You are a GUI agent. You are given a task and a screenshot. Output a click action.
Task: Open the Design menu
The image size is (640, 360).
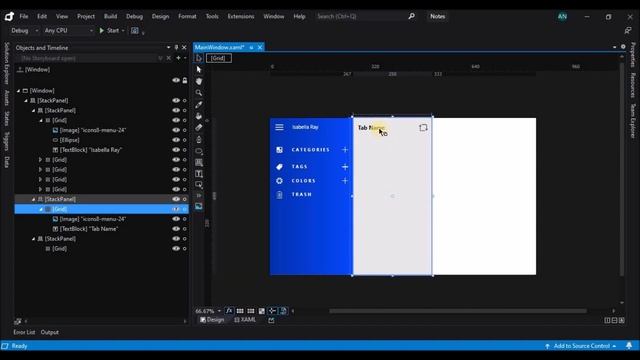tap(160, 16)
